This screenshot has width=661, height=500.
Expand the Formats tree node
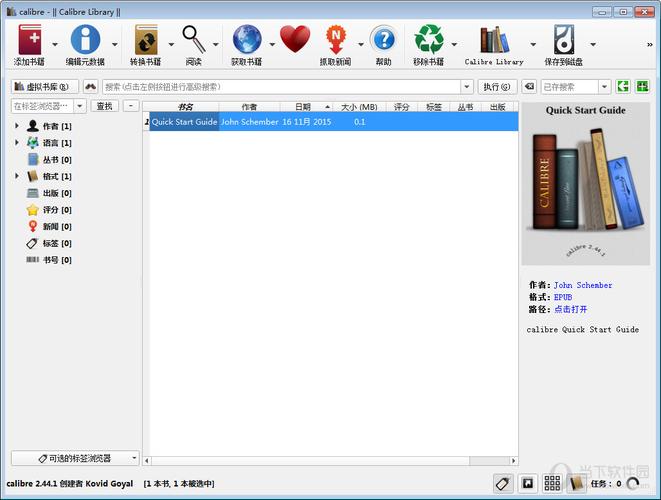coord(17,176)
